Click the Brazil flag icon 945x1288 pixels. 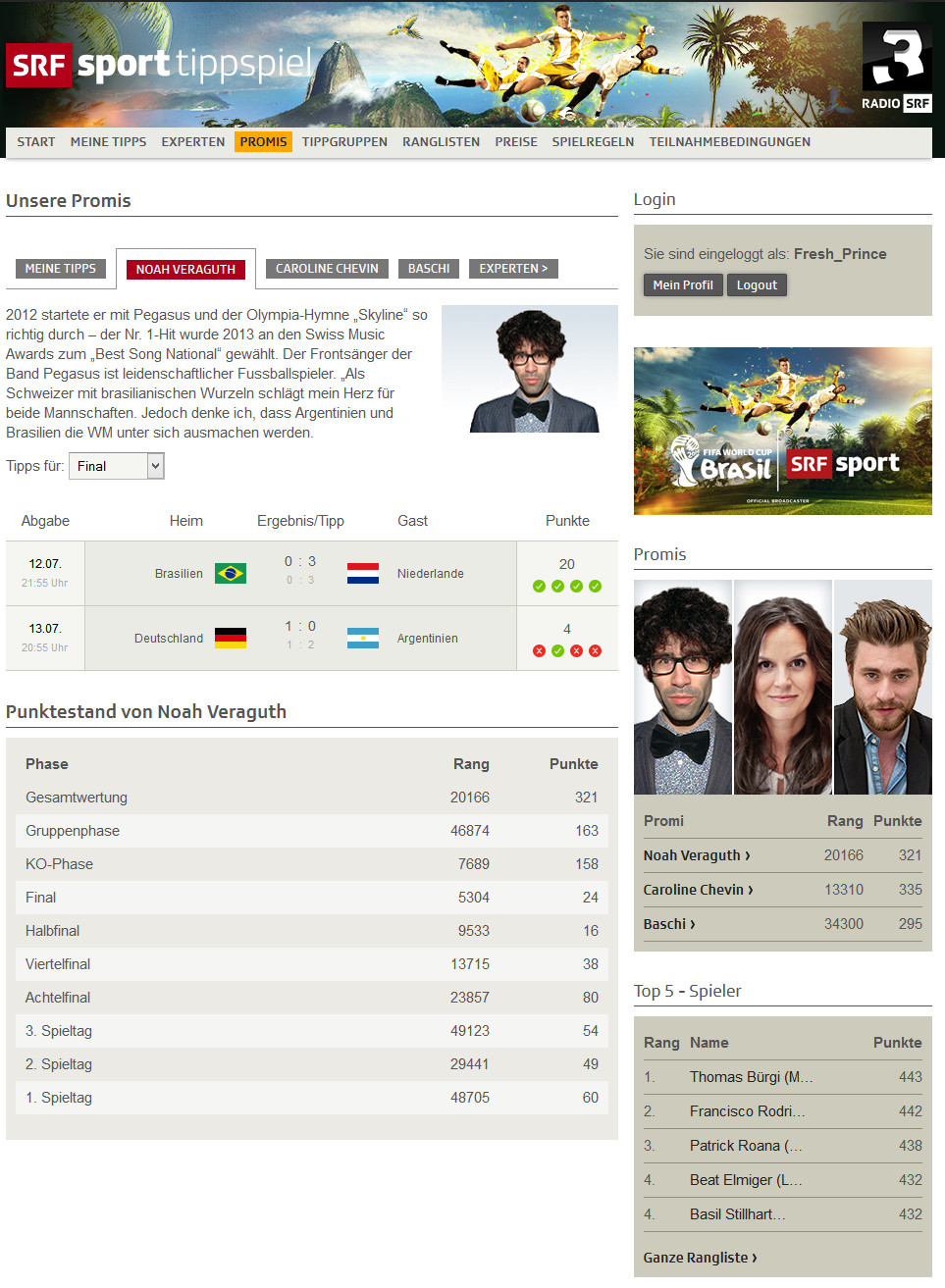pos(231,573)
